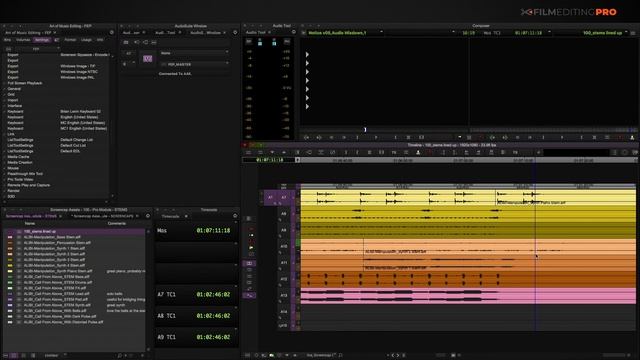Toggle the A10 track selector
Screen dimensions: 640x360
coord(284,247)
